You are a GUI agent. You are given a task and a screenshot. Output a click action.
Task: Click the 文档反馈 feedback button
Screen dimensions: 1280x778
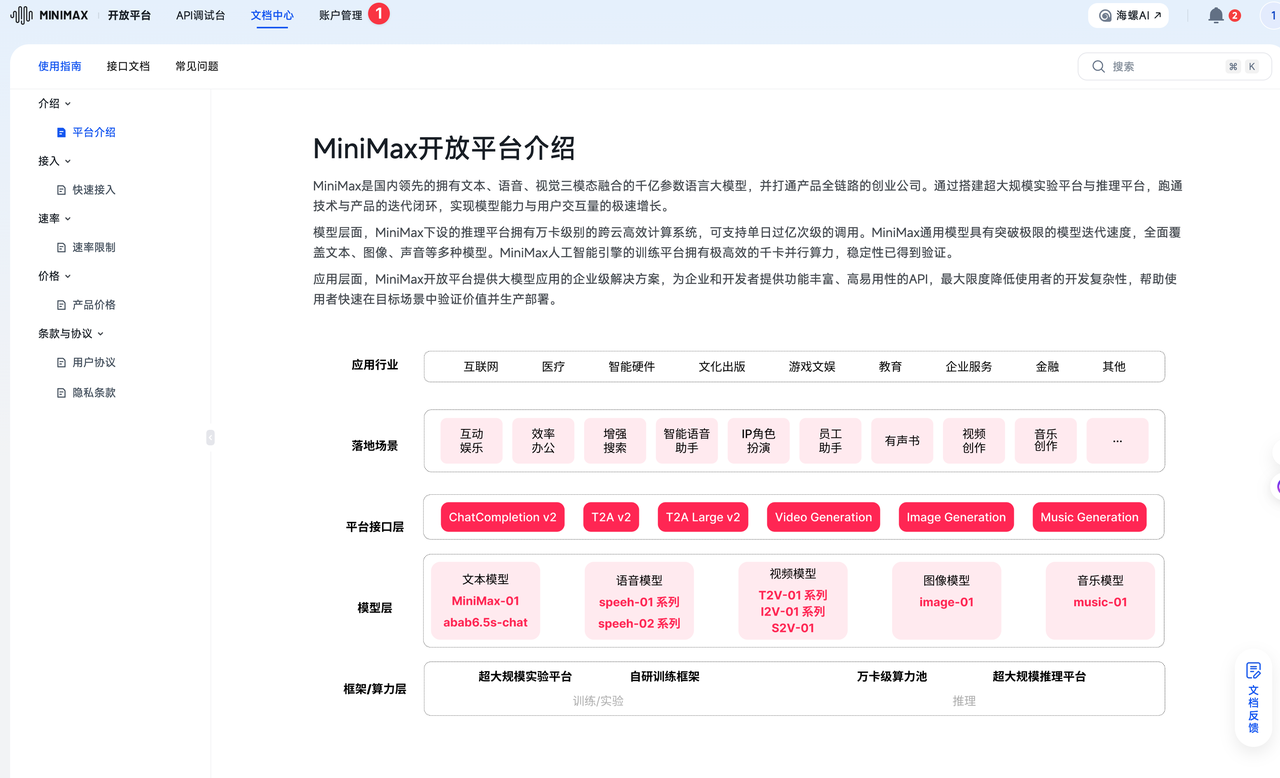click(1253, 697)
